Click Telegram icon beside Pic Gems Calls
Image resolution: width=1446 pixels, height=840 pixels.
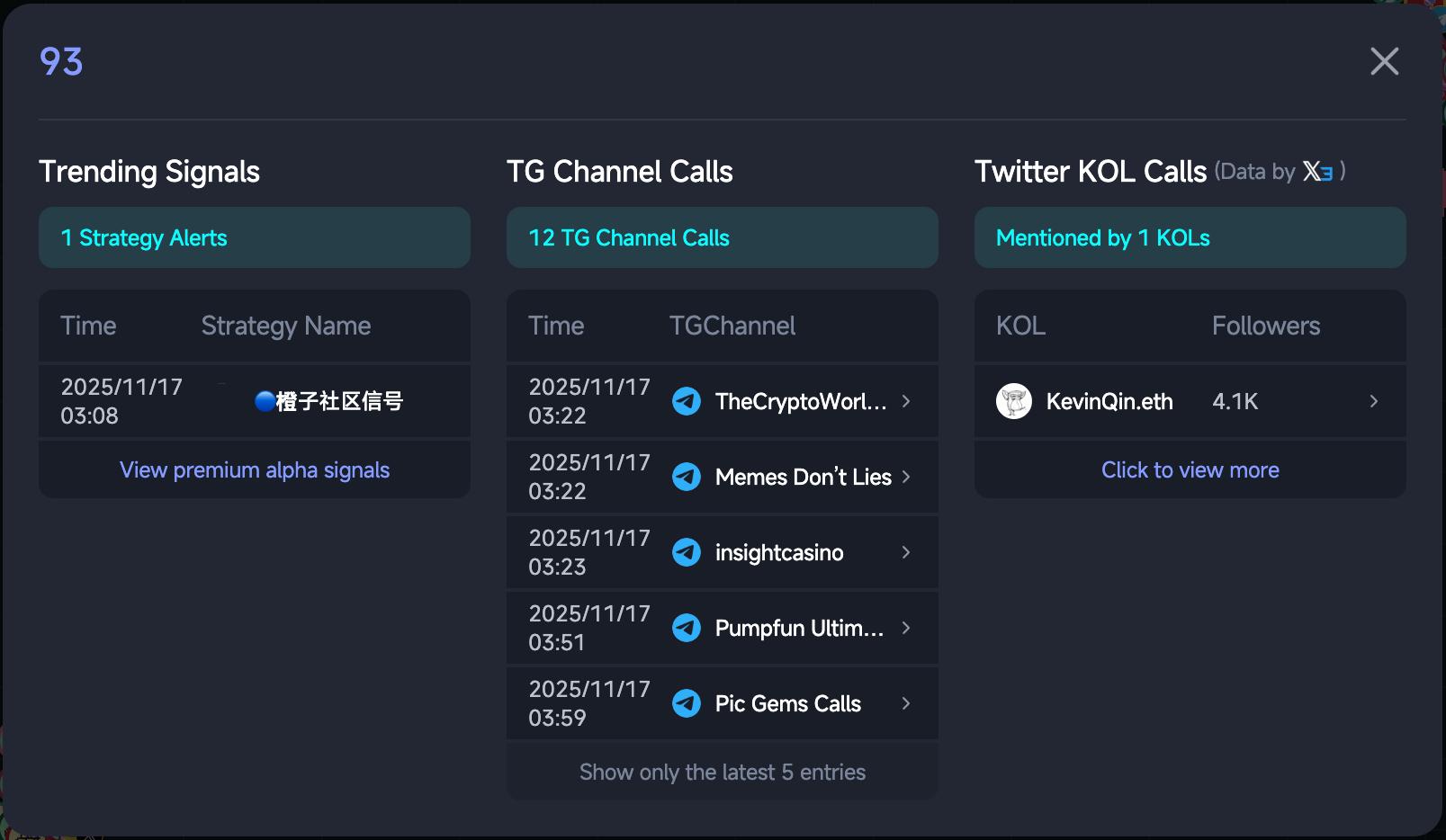tap(687, 703)
